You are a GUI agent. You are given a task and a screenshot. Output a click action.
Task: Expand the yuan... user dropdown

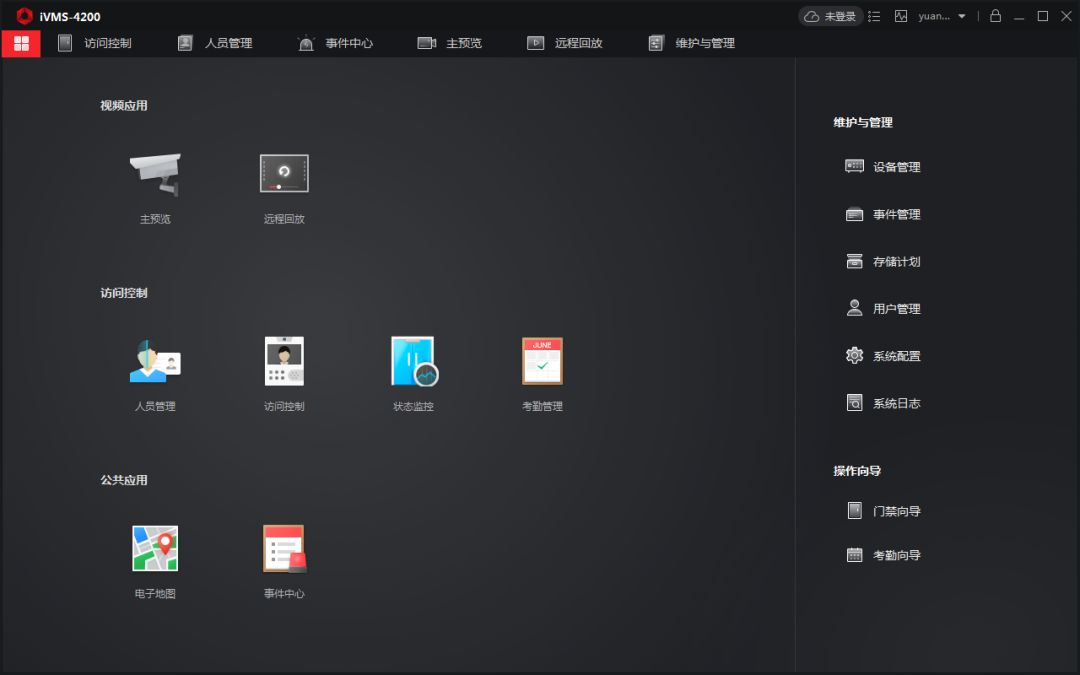(942, 16)
